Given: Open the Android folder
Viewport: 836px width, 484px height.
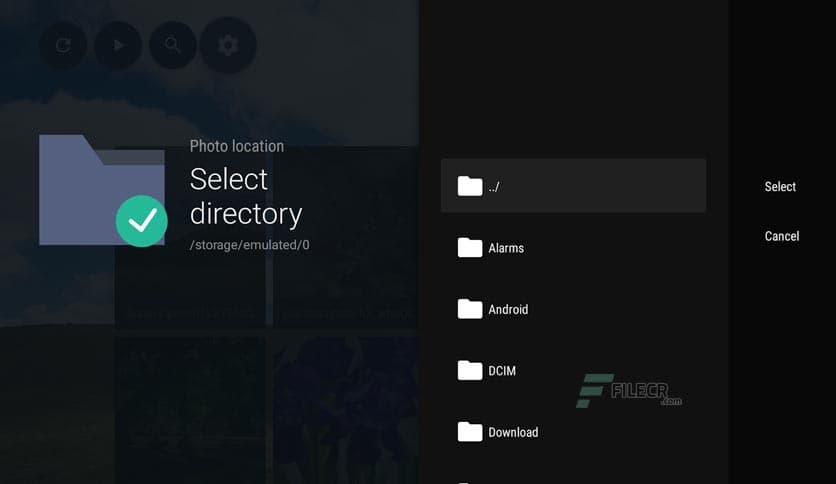Looking at the screenshot, I should coord(573,309).
